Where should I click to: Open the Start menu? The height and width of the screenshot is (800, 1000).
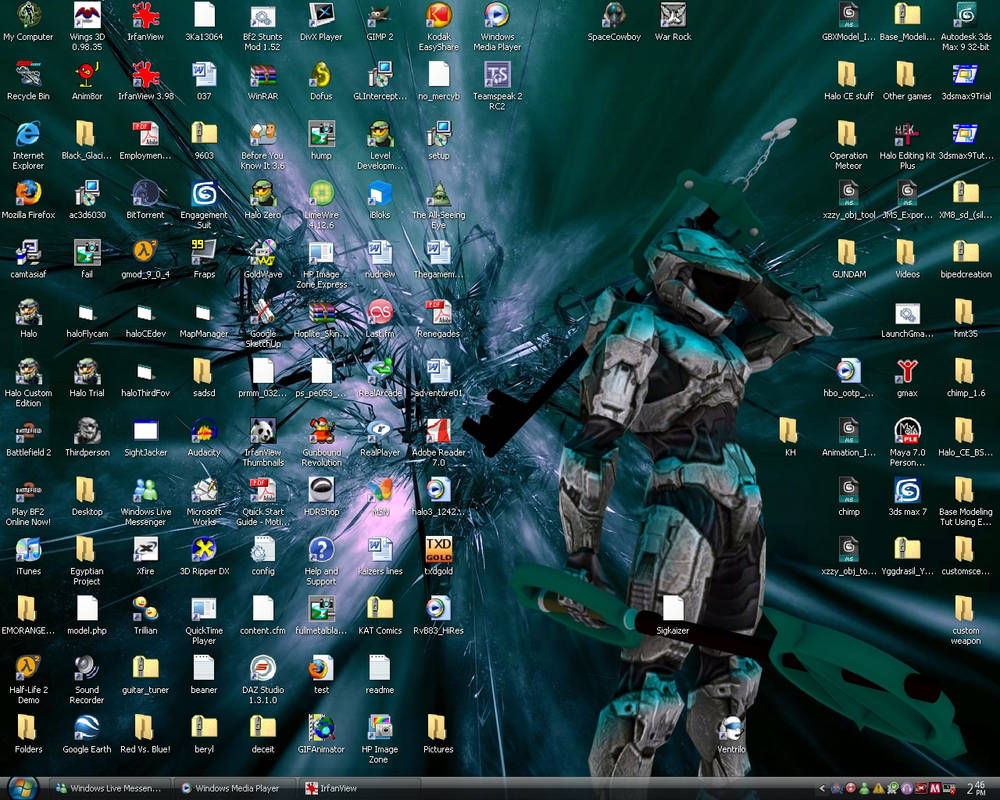(x=25, y=788)
